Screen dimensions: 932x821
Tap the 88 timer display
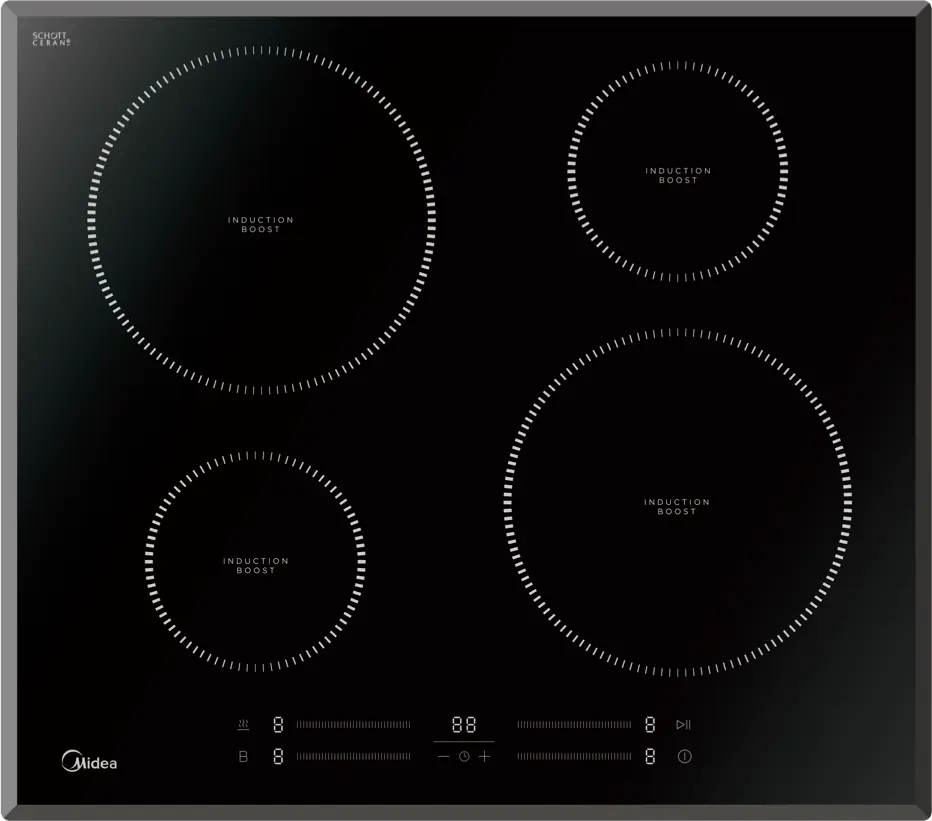(464, 725)
